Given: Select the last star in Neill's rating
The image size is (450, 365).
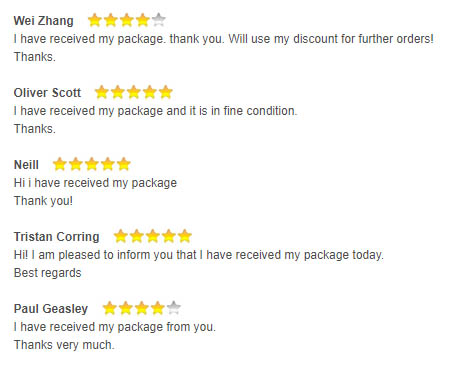Looking at the screenshot, I should 124,164.
